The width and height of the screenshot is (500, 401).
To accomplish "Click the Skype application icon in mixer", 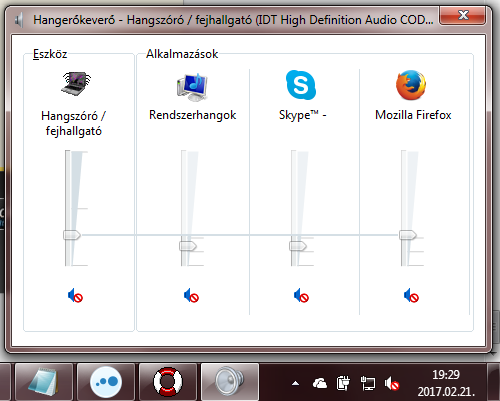I will (x=301, y=85).
